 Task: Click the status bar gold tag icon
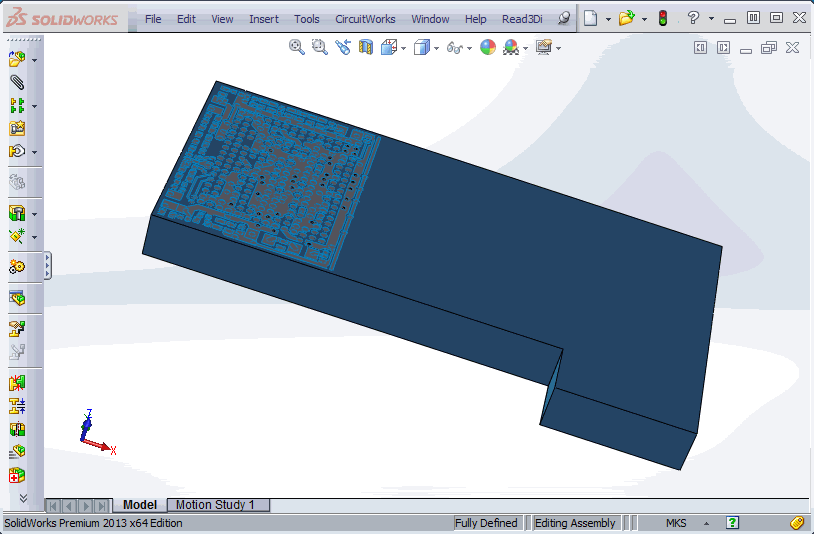[797, 523]
